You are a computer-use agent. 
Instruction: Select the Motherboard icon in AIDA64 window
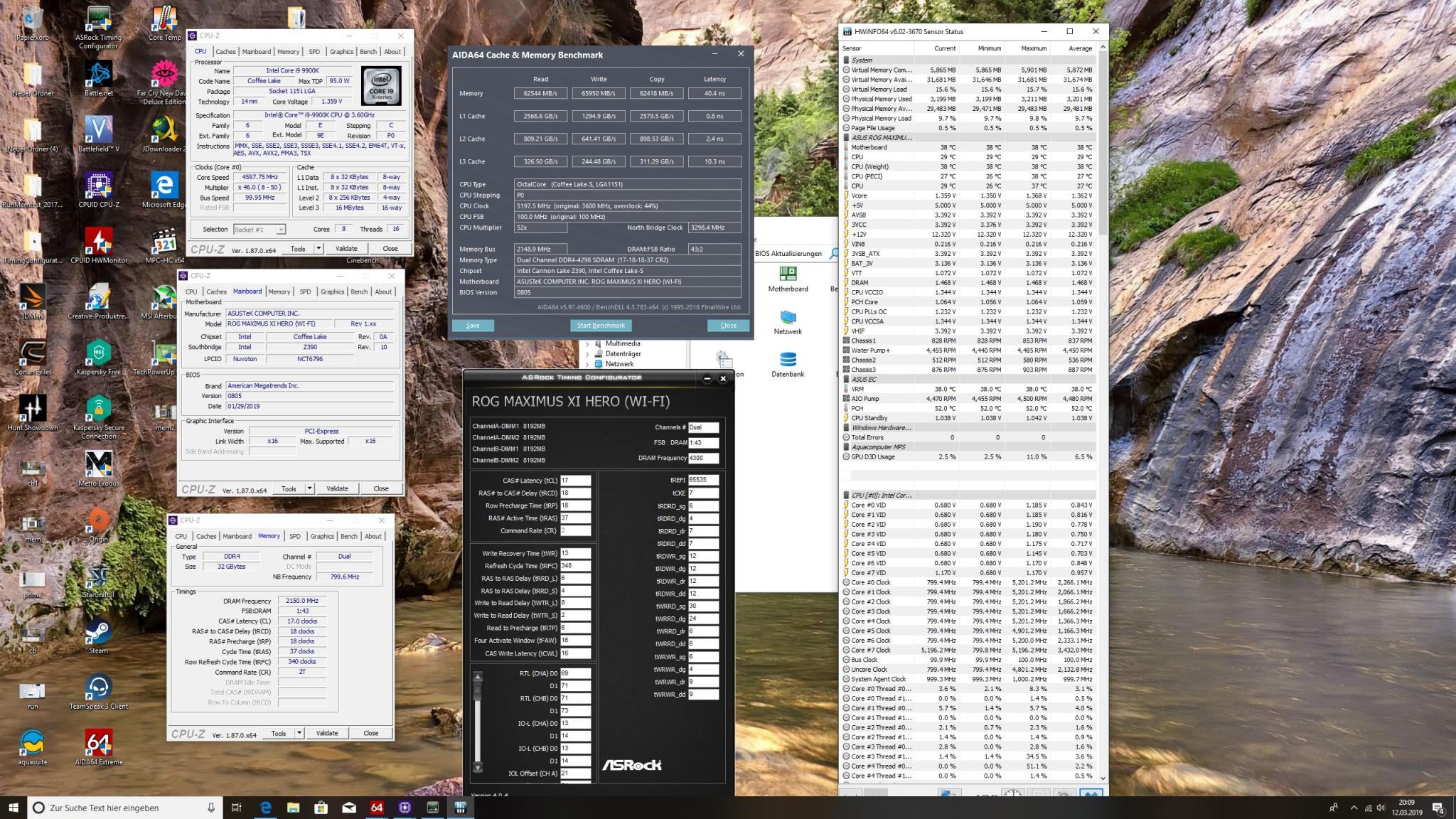[x=788, y=279]
